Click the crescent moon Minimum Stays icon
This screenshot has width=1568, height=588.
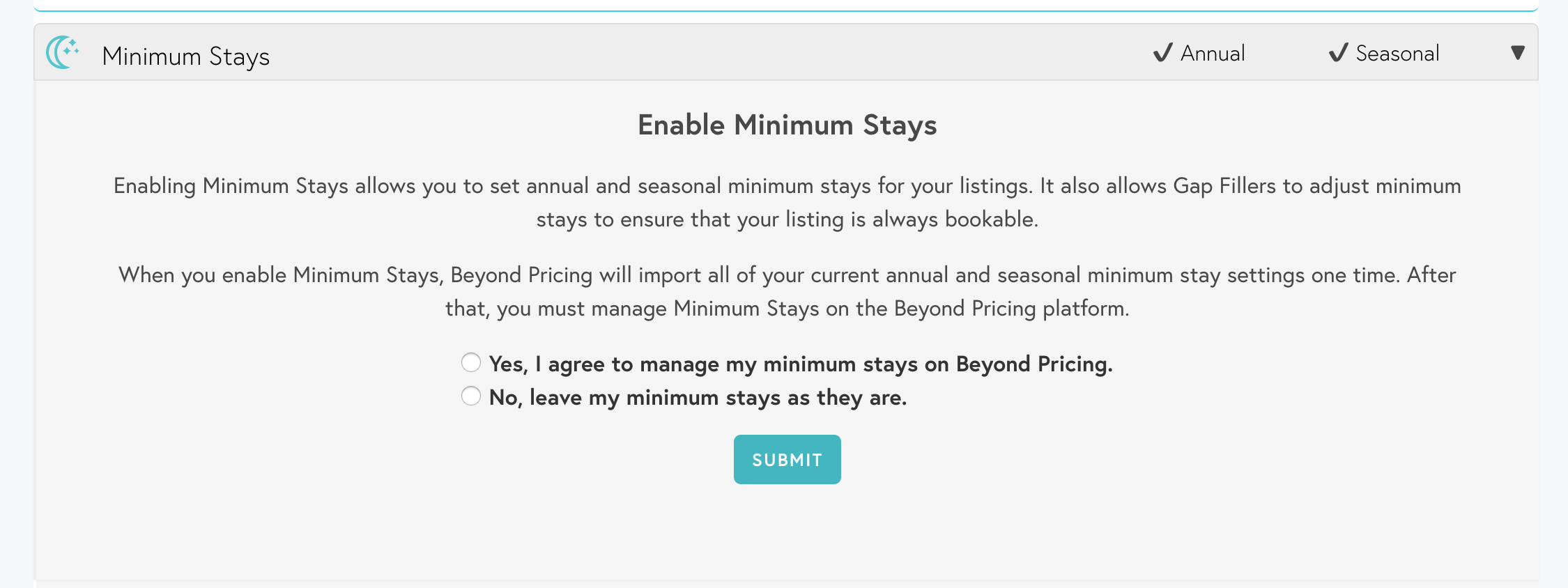tap(63, 52)
